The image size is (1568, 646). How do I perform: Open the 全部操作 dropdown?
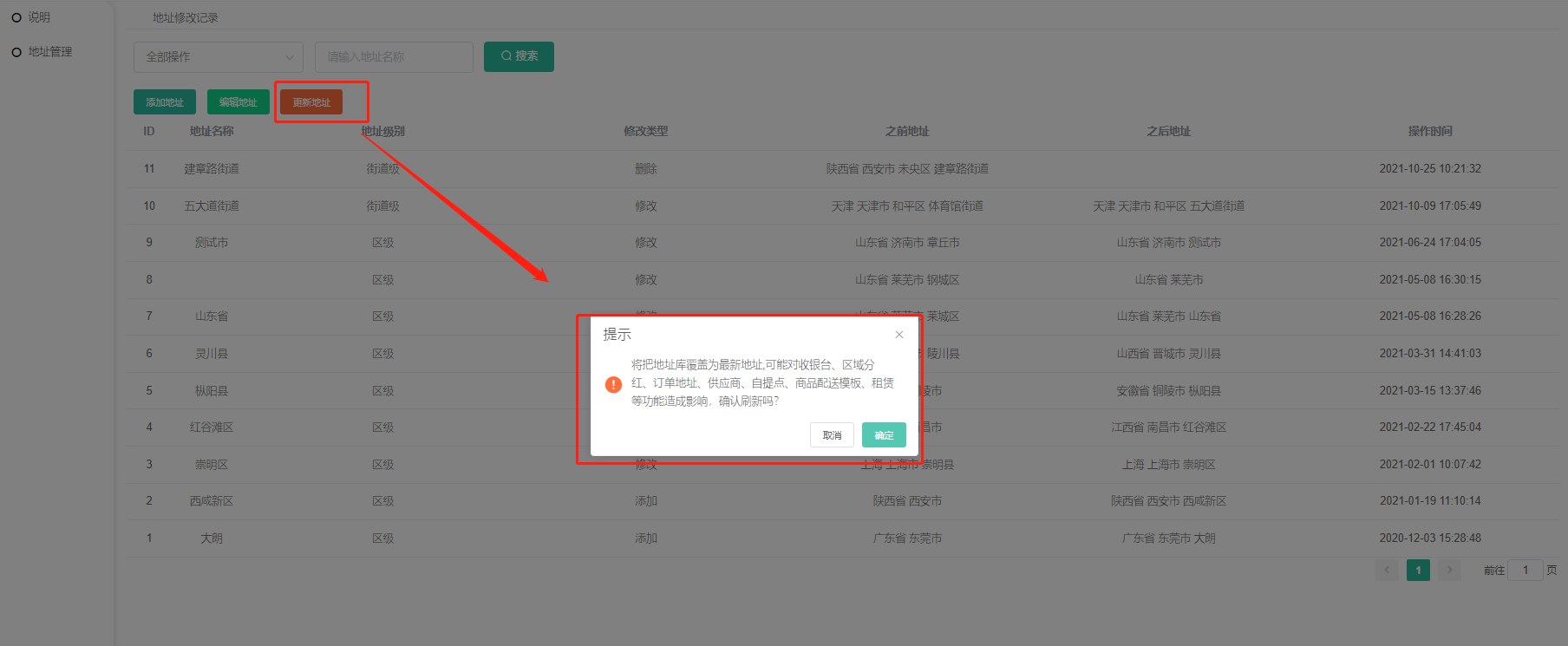pos(219,57)
